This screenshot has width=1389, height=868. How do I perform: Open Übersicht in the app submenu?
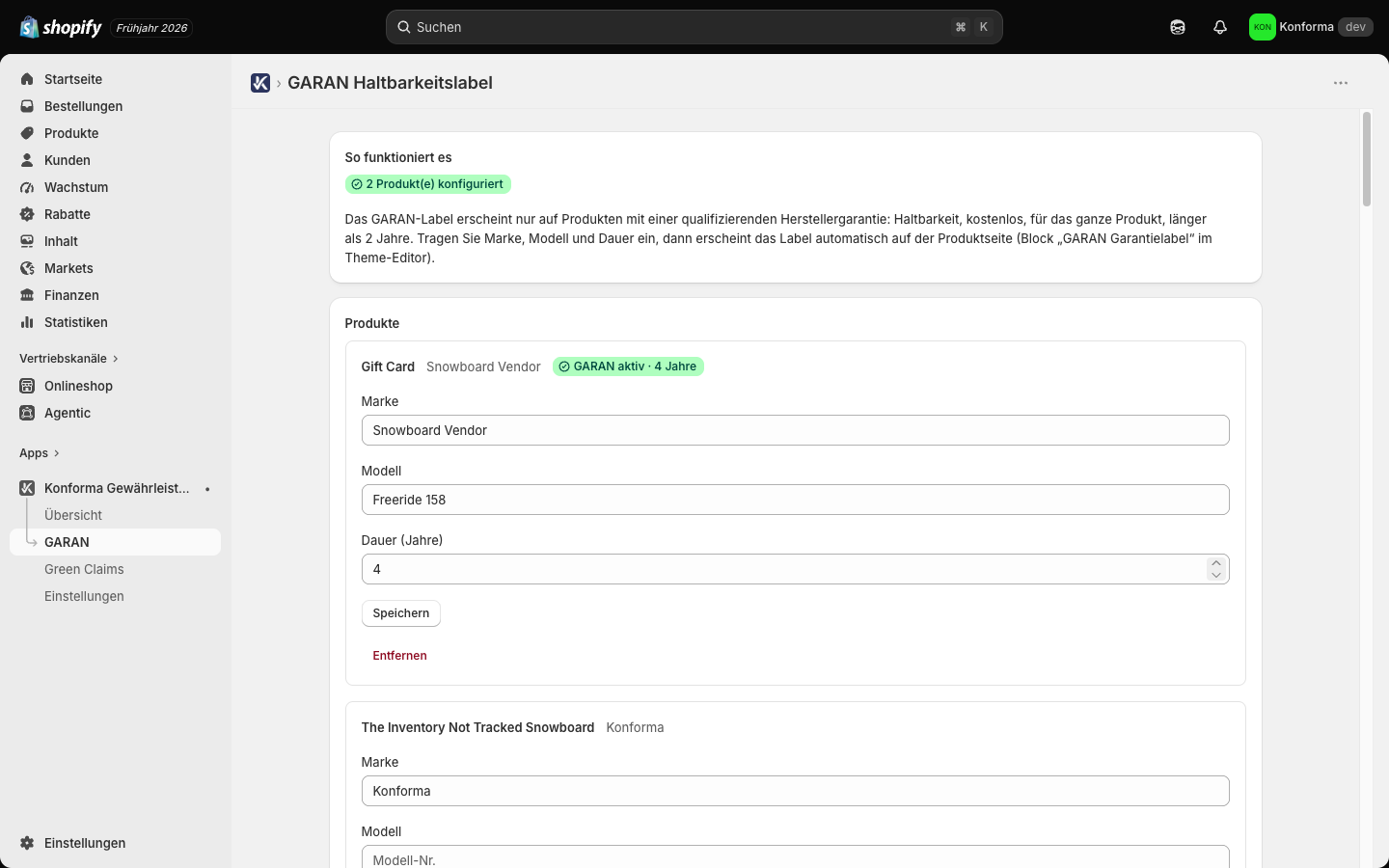click(x=73, y=515)
